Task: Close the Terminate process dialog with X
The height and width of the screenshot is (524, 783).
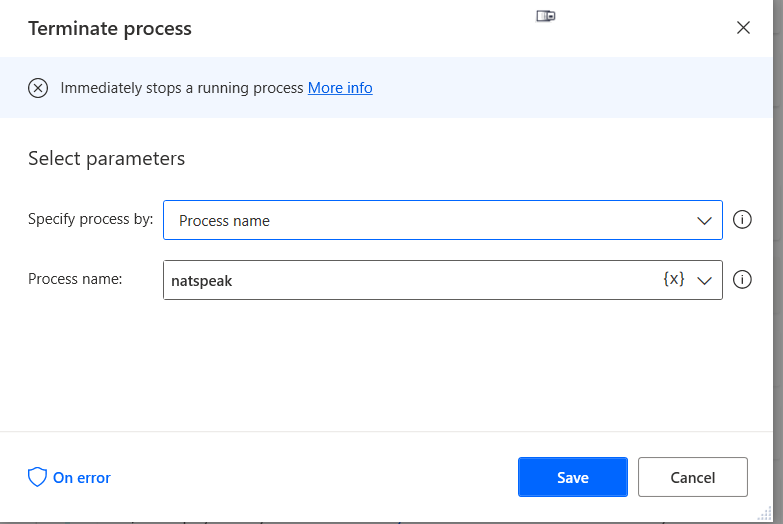Action: (743, 28)
